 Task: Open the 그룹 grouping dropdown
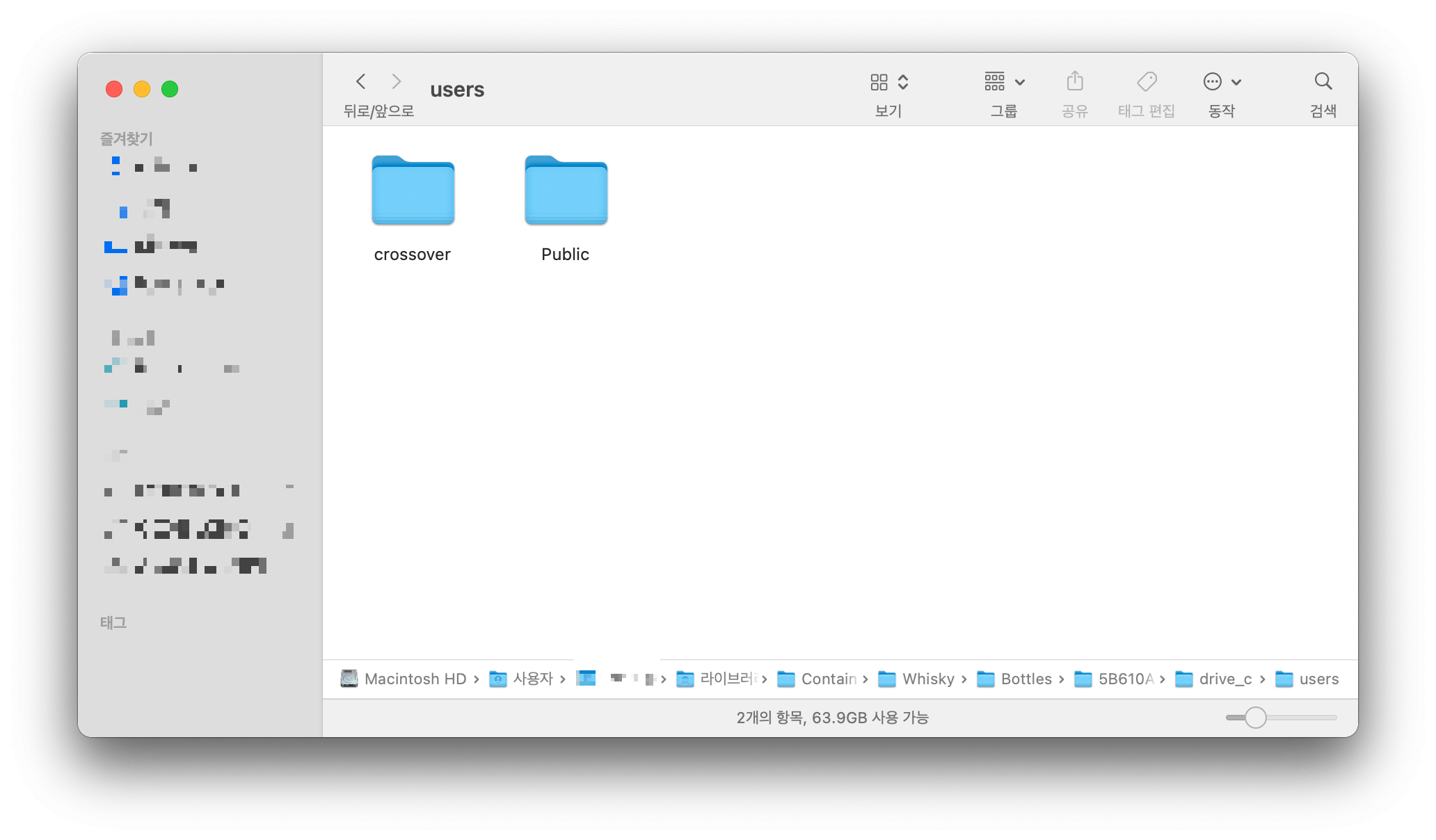1004,82
